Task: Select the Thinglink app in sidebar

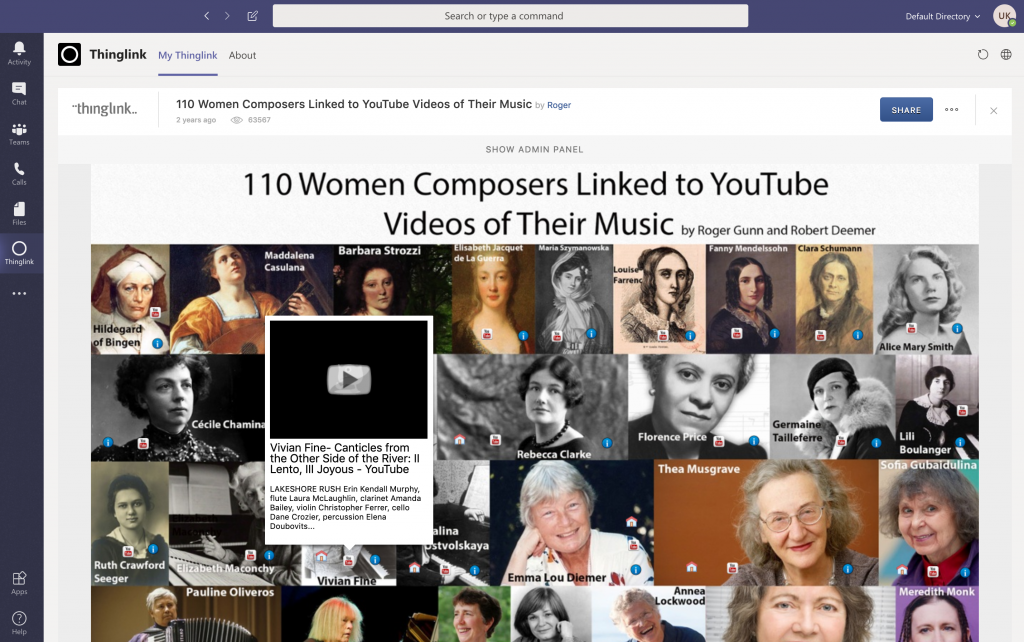Action: pyautogui.click(x=19, y=253)
